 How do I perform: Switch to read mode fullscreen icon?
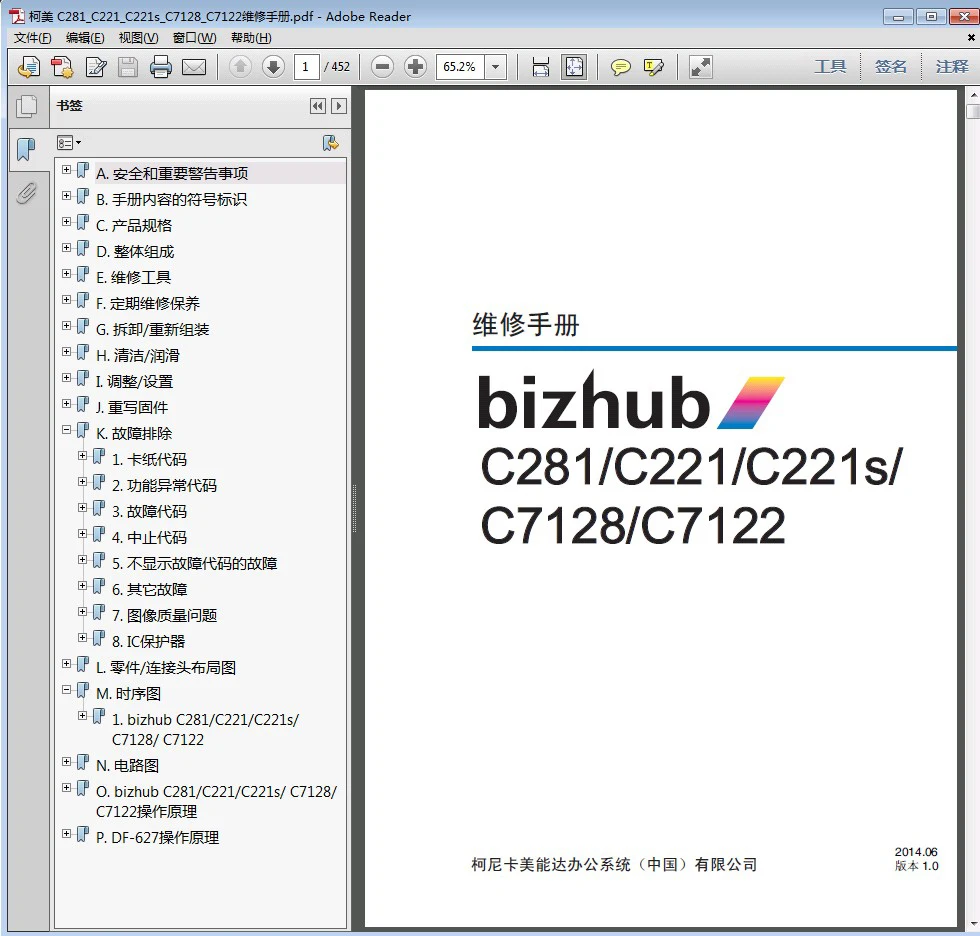point(701,66)
